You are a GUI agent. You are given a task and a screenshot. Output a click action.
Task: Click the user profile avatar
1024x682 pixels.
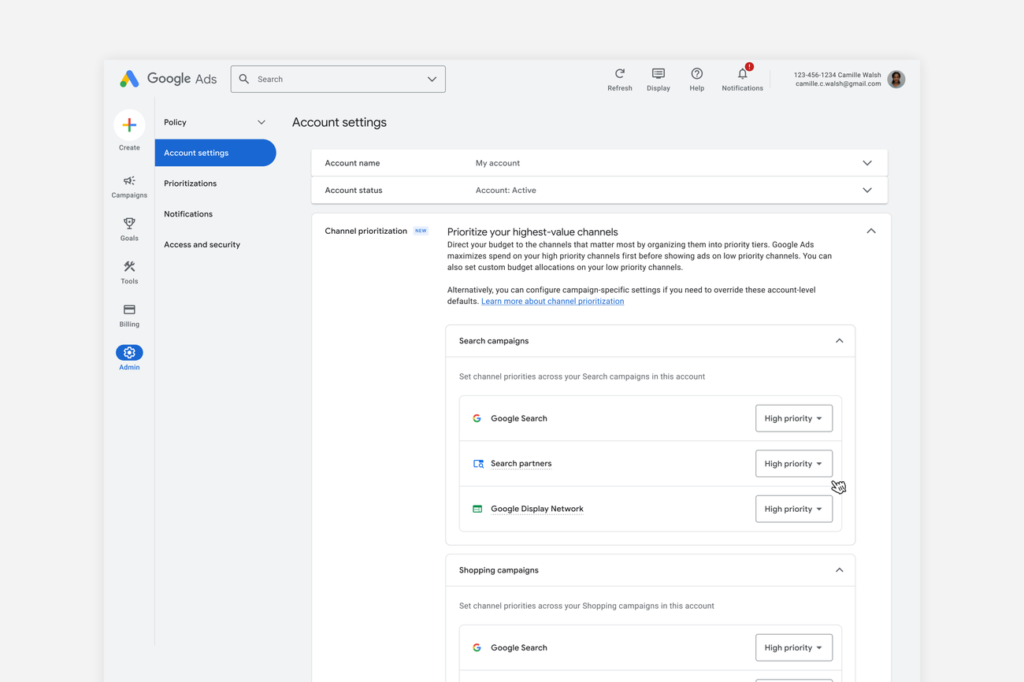(x=896, y=79)
